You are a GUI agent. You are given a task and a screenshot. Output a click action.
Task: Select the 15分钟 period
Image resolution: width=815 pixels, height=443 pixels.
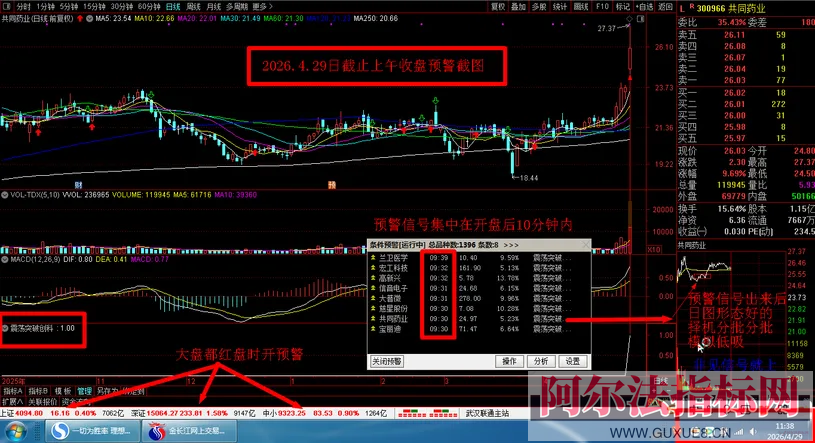point(94,7)
